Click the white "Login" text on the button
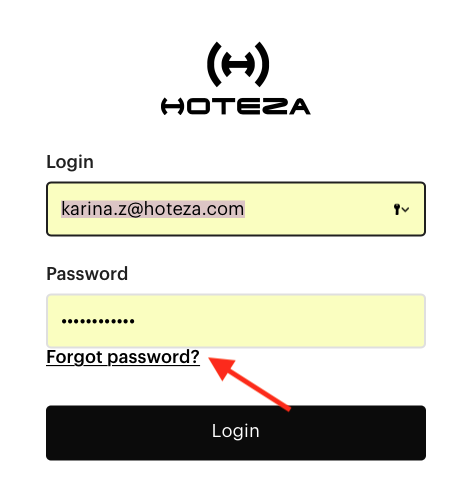 (x=236, y=431)
